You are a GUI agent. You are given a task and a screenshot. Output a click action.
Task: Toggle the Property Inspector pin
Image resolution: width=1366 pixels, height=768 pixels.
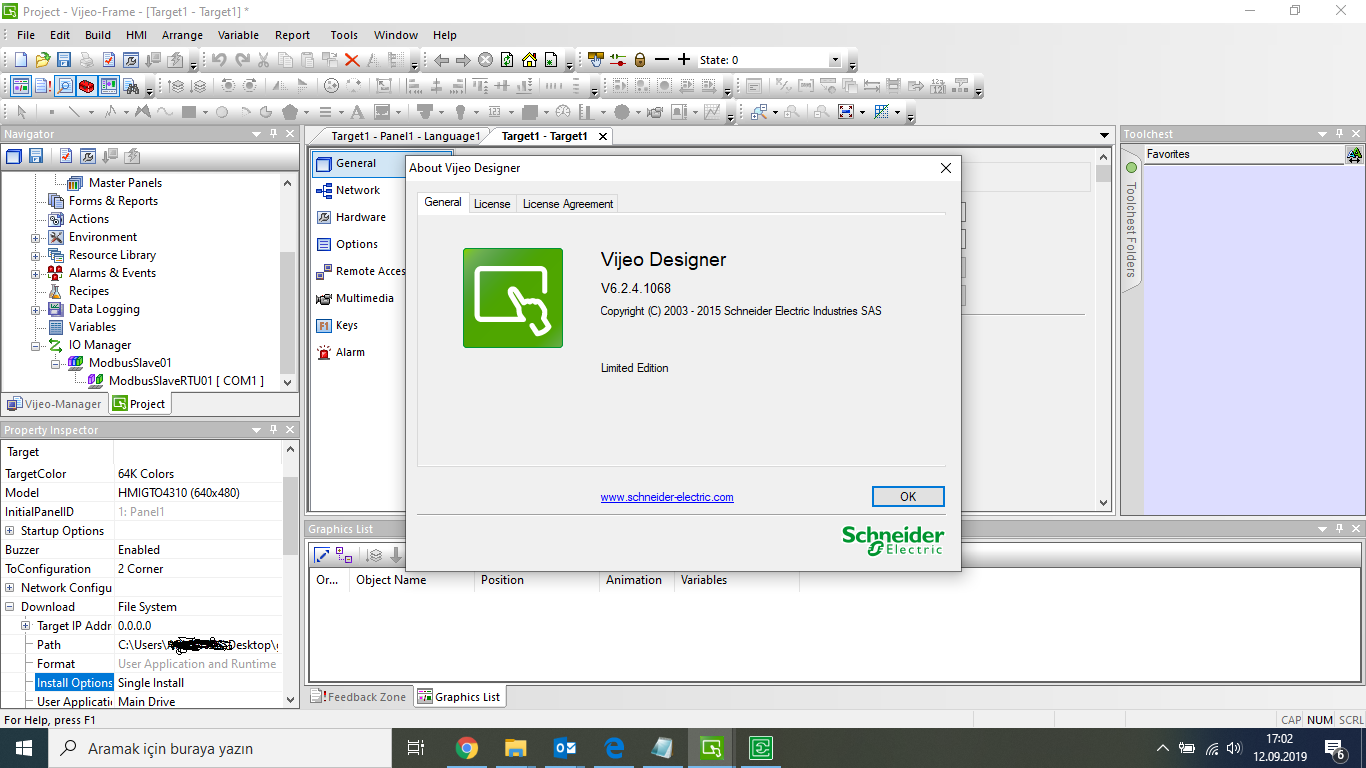(272, 430)
